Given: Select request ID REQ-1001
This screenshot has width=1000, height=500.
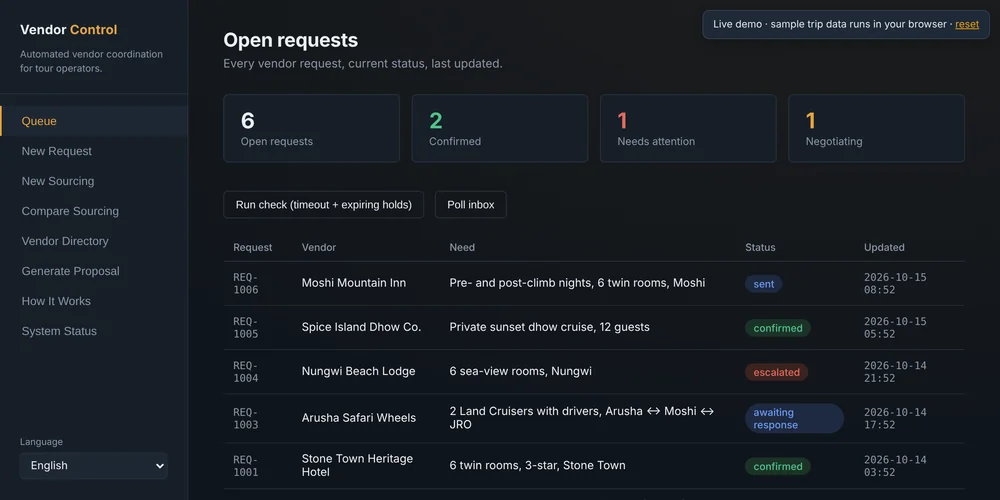Looking at the screenshot, I should [x=246, y=466].
